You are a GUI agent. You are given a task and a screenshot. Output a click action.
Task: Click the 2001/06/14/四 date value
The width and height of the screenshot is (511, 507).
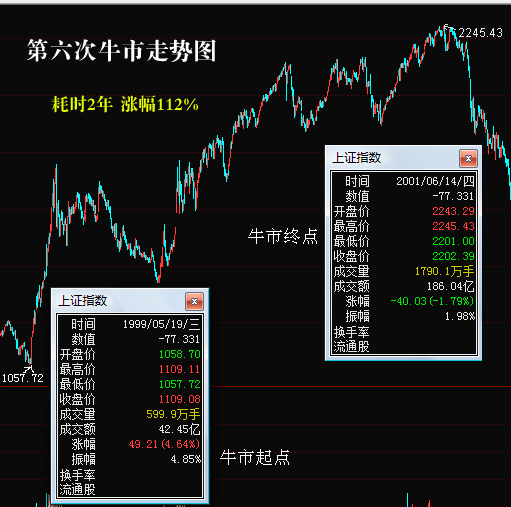point(435,181)
